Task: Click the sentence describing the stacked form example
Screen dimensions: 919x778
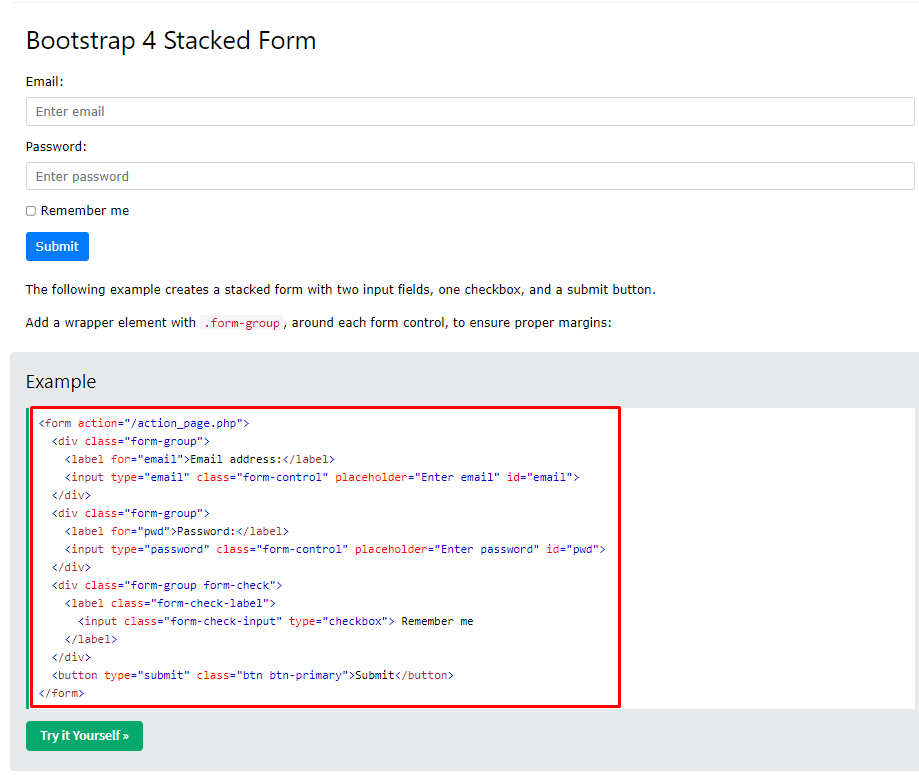Action: pyautogui.click(x=341, y=290)
